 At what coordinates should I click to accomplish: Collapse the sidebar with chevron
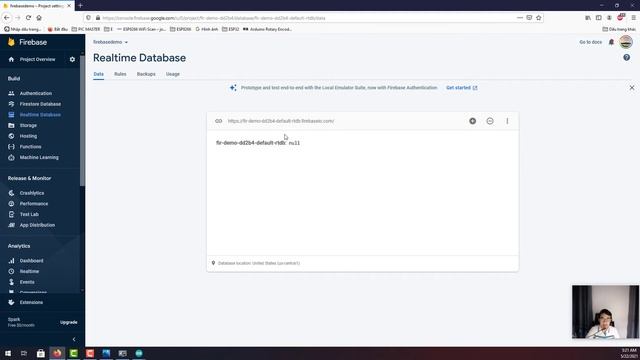tap(74, 339)
